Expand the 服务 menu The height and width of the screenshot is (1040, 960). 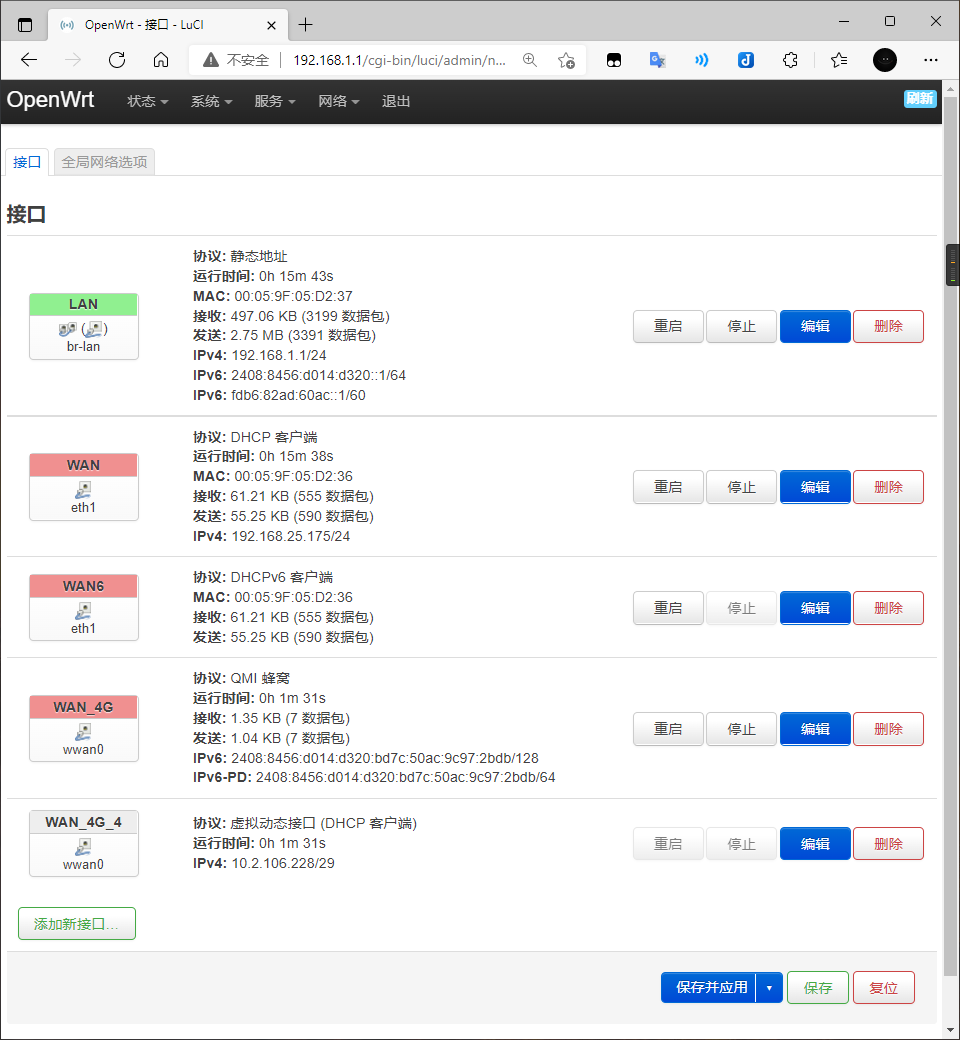(275, 102)
